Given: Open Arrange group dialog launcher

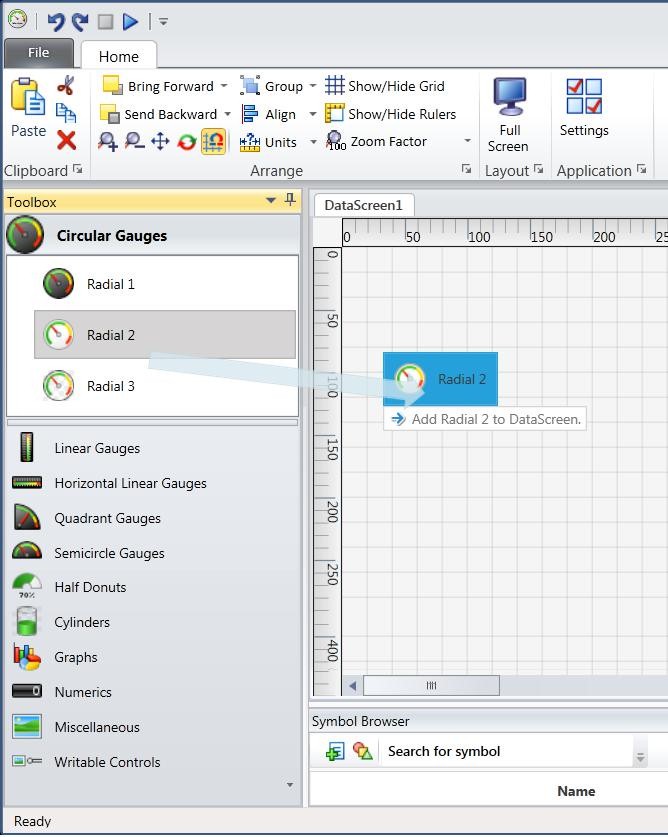Looking at the screenshot, I should [466, 169].
